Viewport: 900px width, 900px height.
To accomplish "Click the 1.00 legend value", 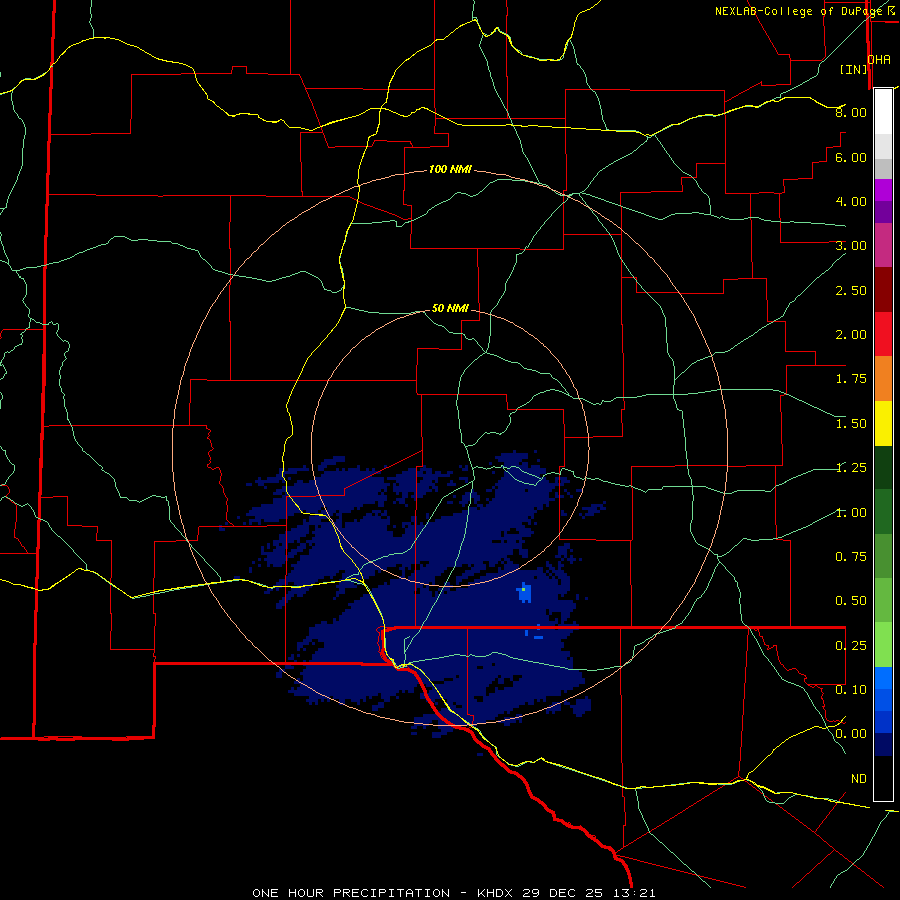I will (851, 513).
